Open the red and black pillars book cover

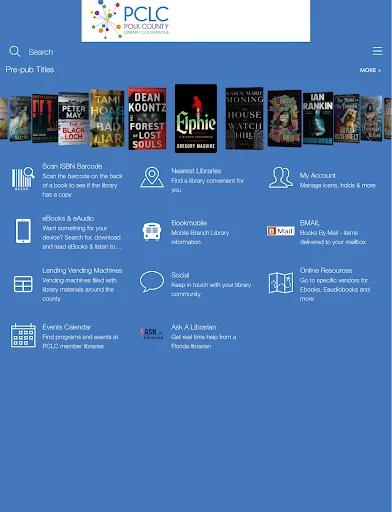tap(45, 118)
